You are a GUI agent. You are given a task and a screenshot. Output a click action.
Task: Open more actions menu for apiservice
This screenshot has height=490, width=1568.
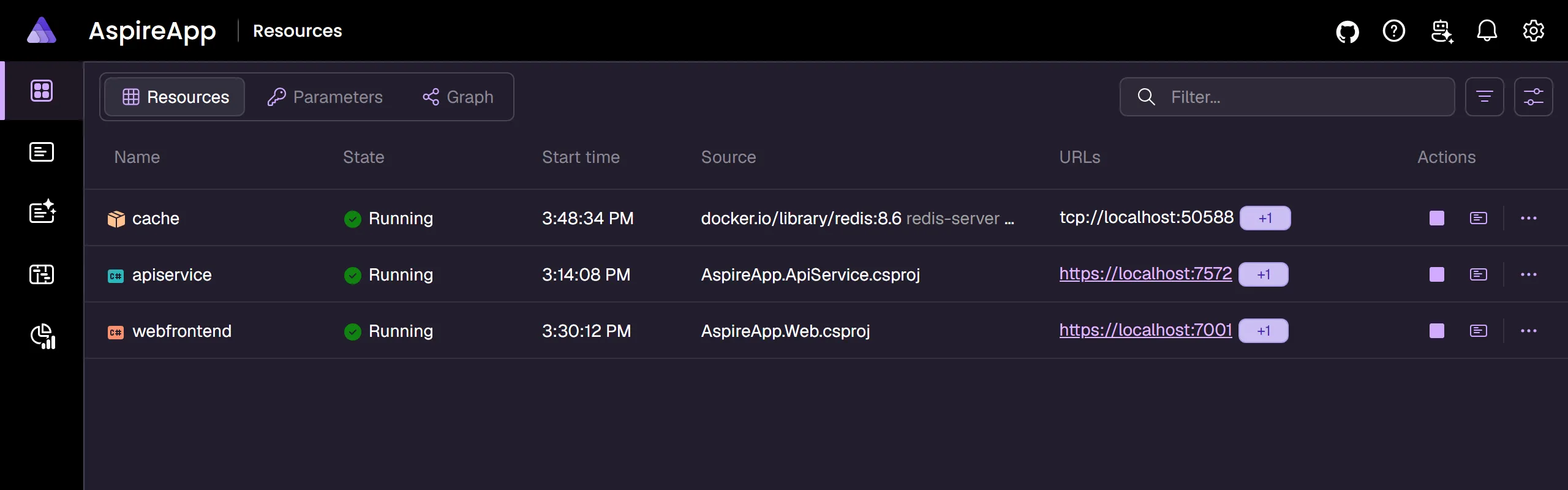pyautogui.click(x=1529, y=274)
